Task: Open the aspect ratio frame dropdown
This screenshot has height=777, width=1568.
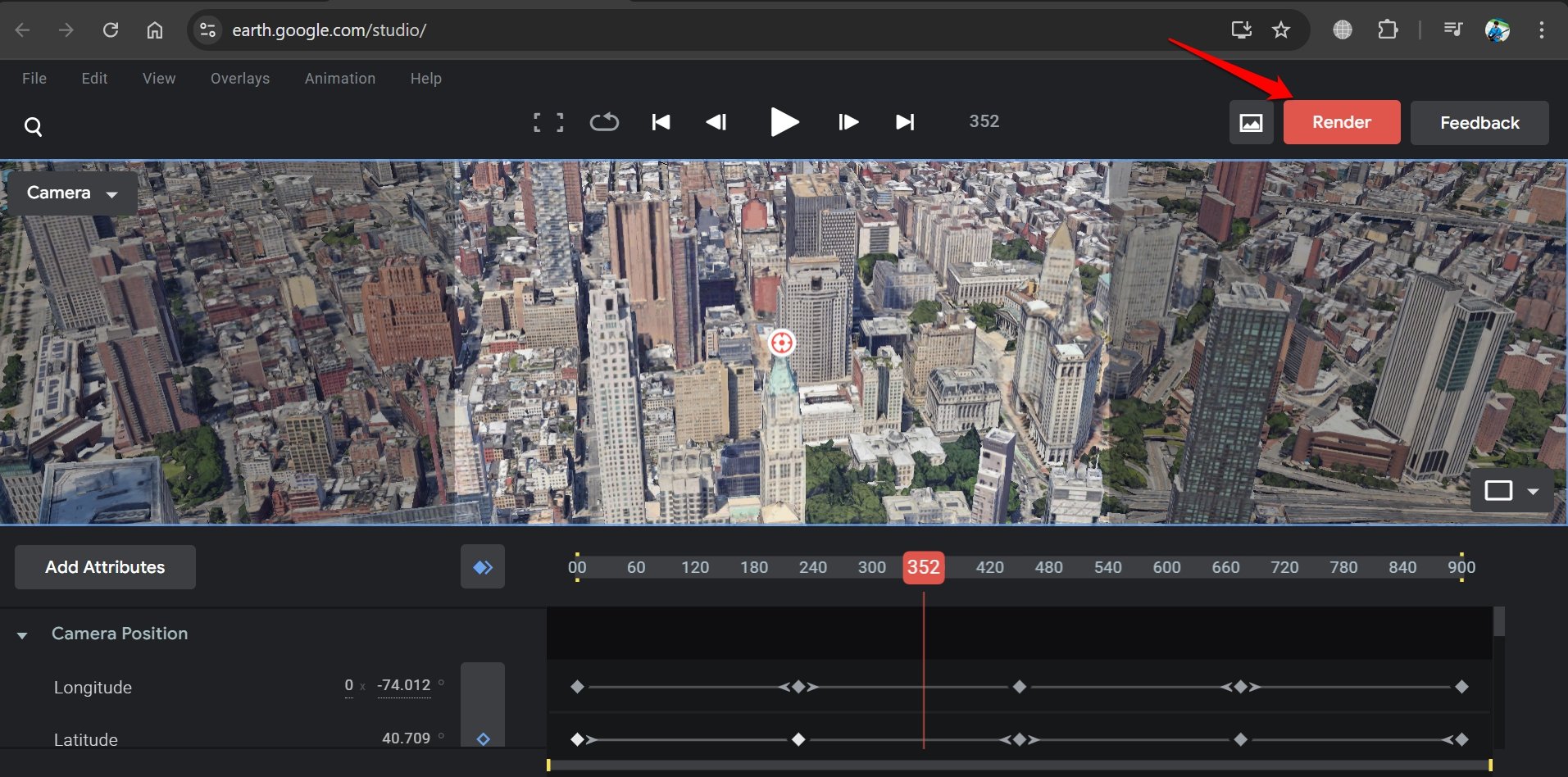Action: tap(1512, 491)
